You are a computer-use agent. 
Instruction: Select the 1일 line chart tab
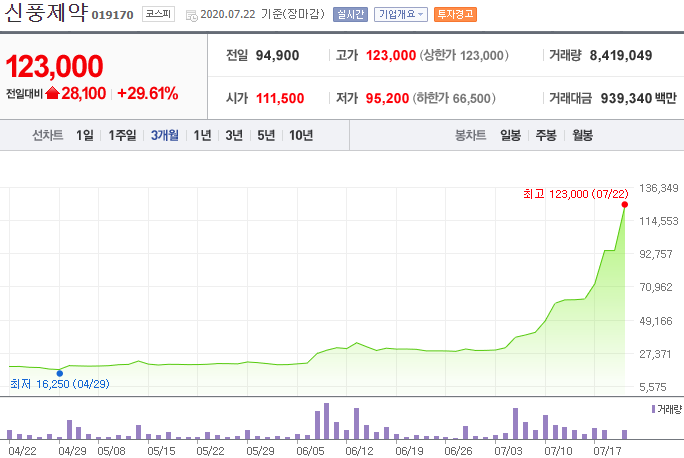[x=85, y=135]
